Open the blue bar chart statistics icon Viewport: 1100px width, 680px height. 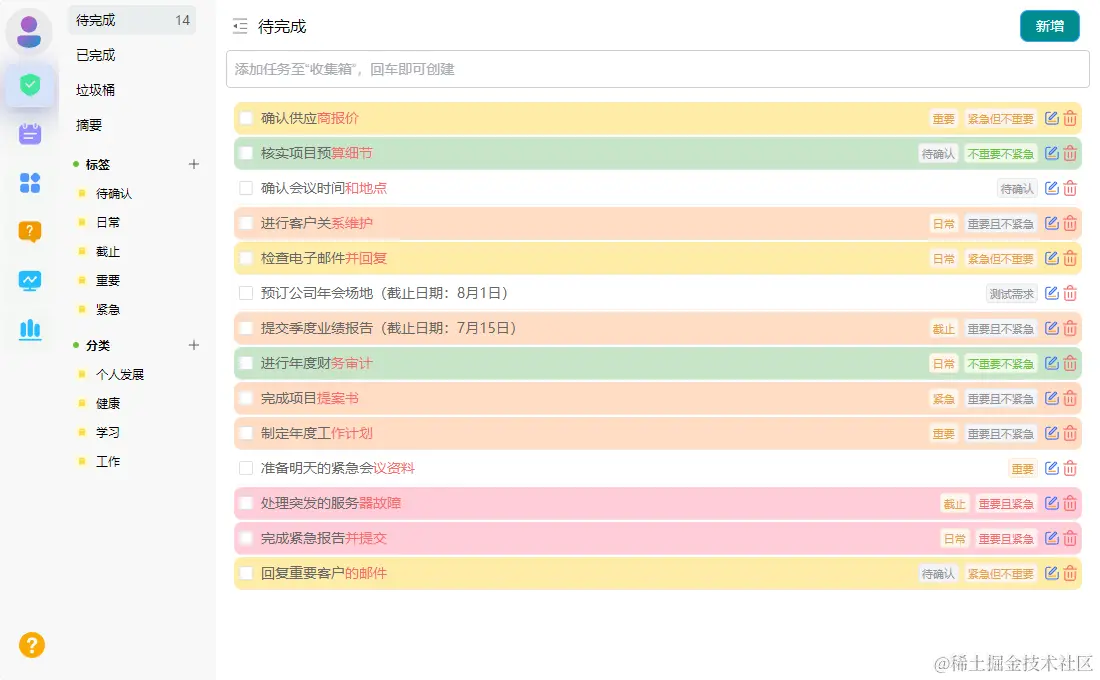[30, 329]
